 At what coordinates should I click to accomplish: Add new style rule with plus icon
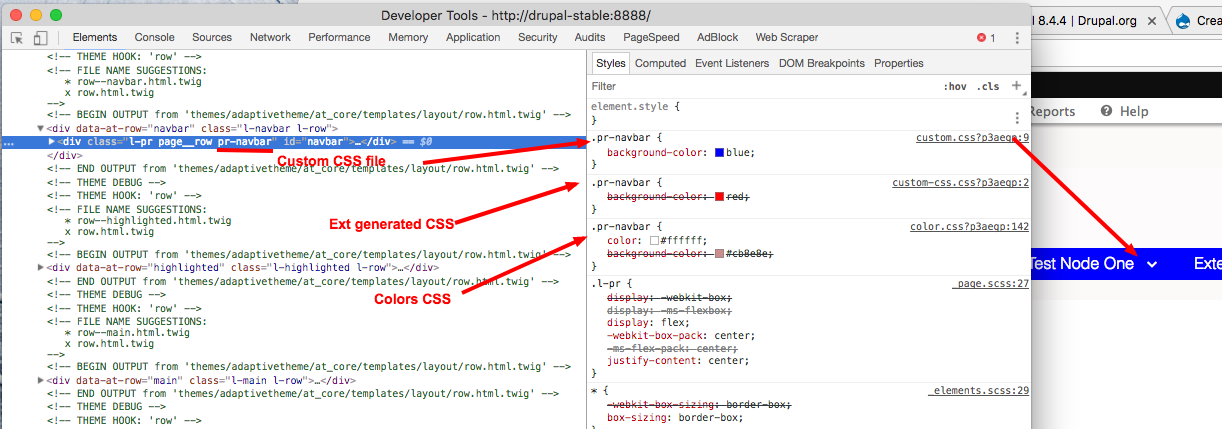tap(1017, 87)
